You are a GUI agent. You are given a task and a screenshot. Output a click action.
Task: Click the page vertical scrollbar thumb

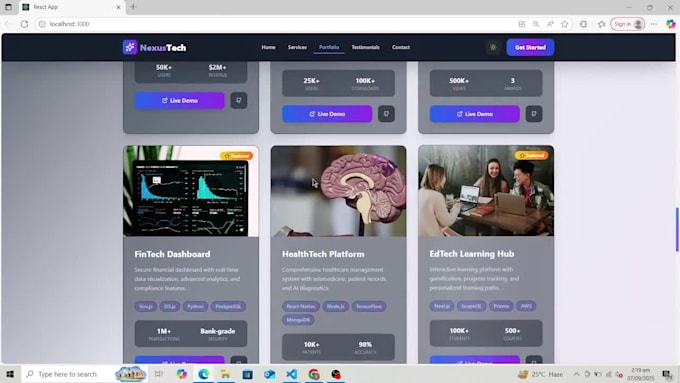point(677,229)
